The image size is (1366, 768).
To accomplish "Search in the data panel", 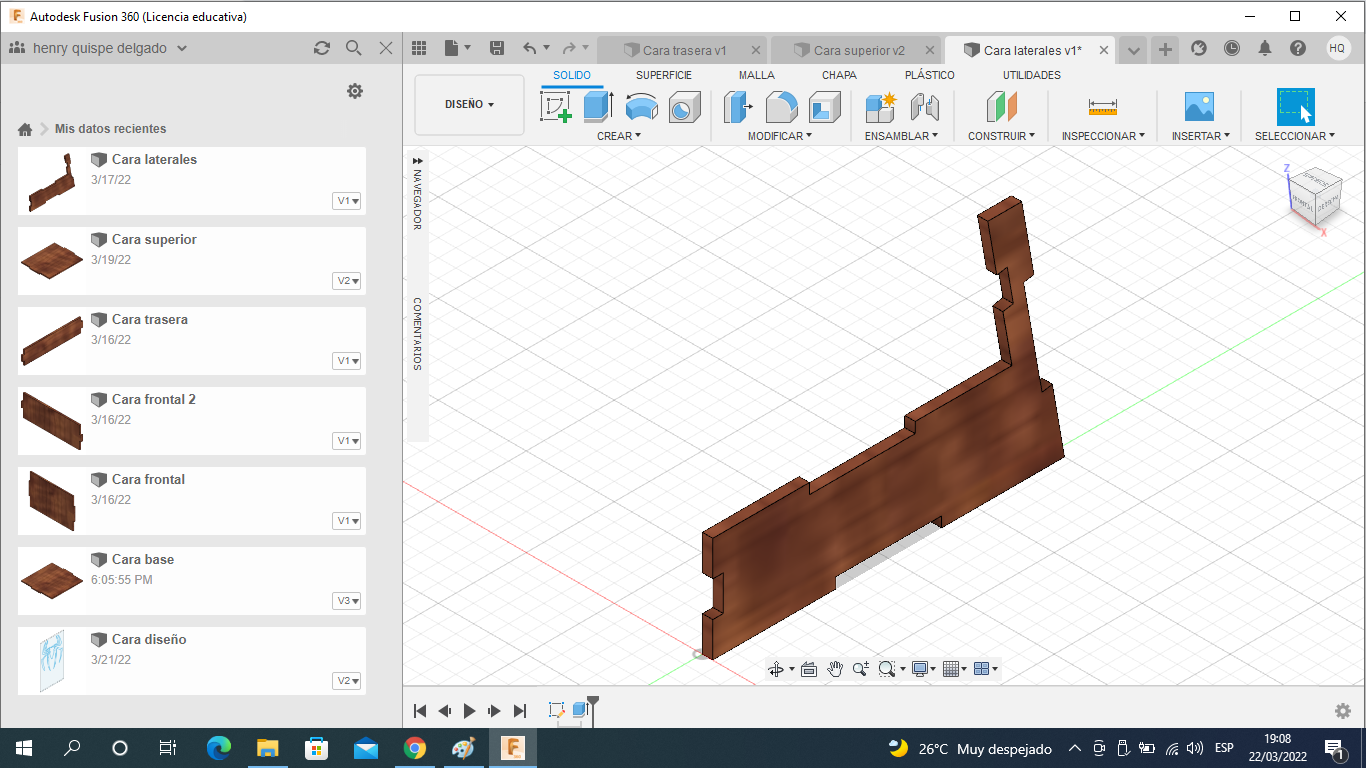I will click(x=353, y=48).
